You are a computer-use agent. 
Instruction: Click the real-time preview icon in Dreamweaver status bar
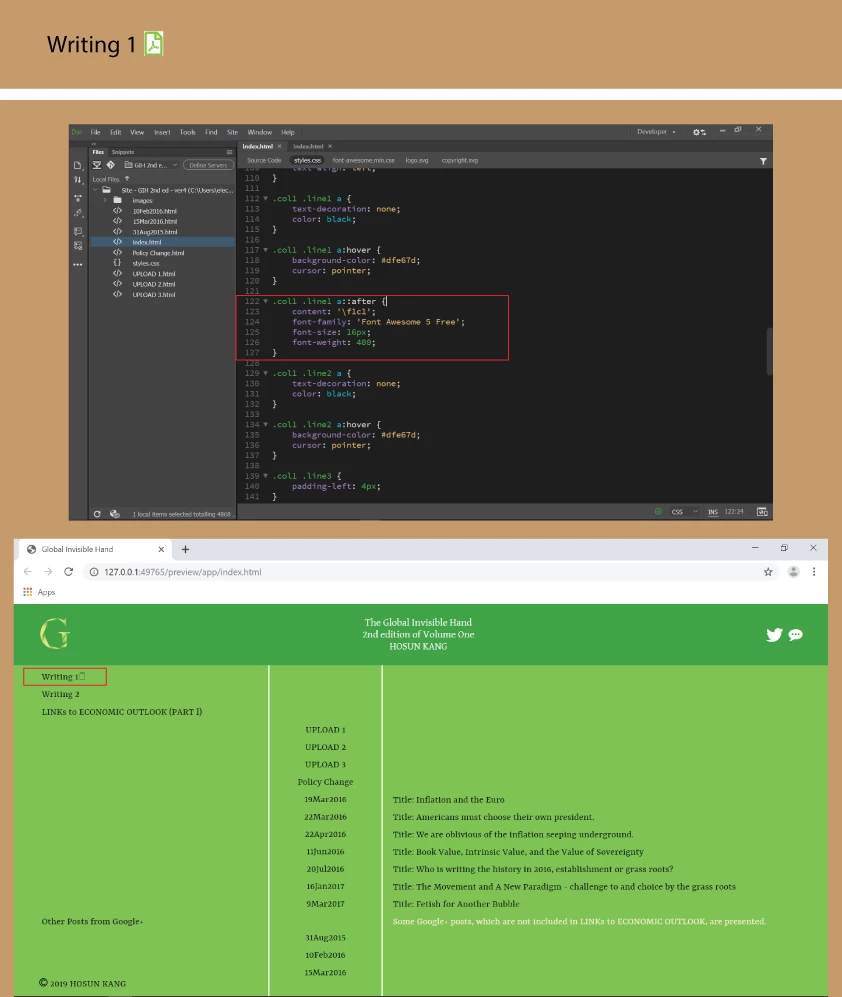(762, 511)
